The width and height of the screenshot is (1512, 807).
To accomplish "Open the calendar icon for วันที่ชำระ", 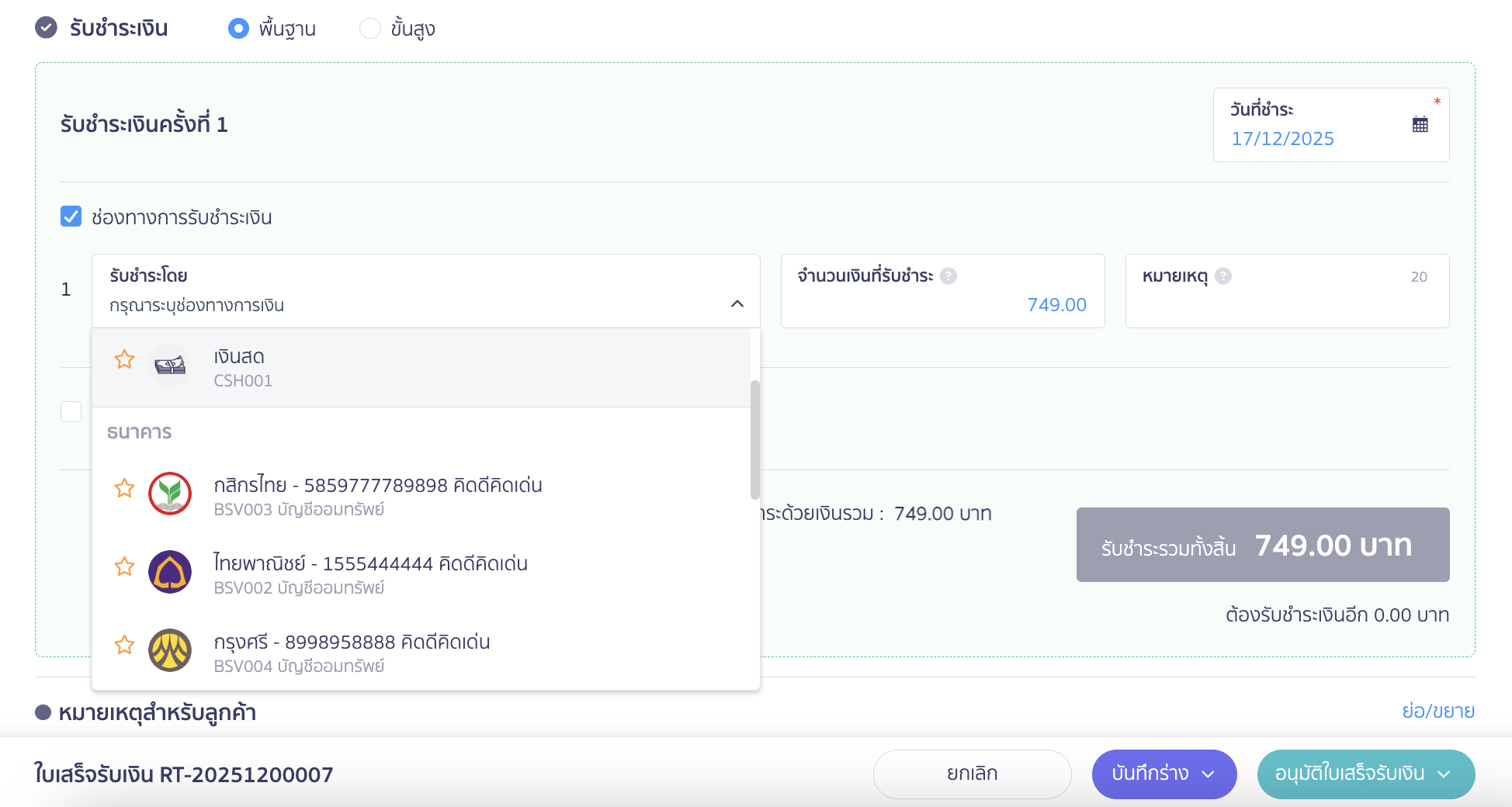I will click(x=1420, y=124).
